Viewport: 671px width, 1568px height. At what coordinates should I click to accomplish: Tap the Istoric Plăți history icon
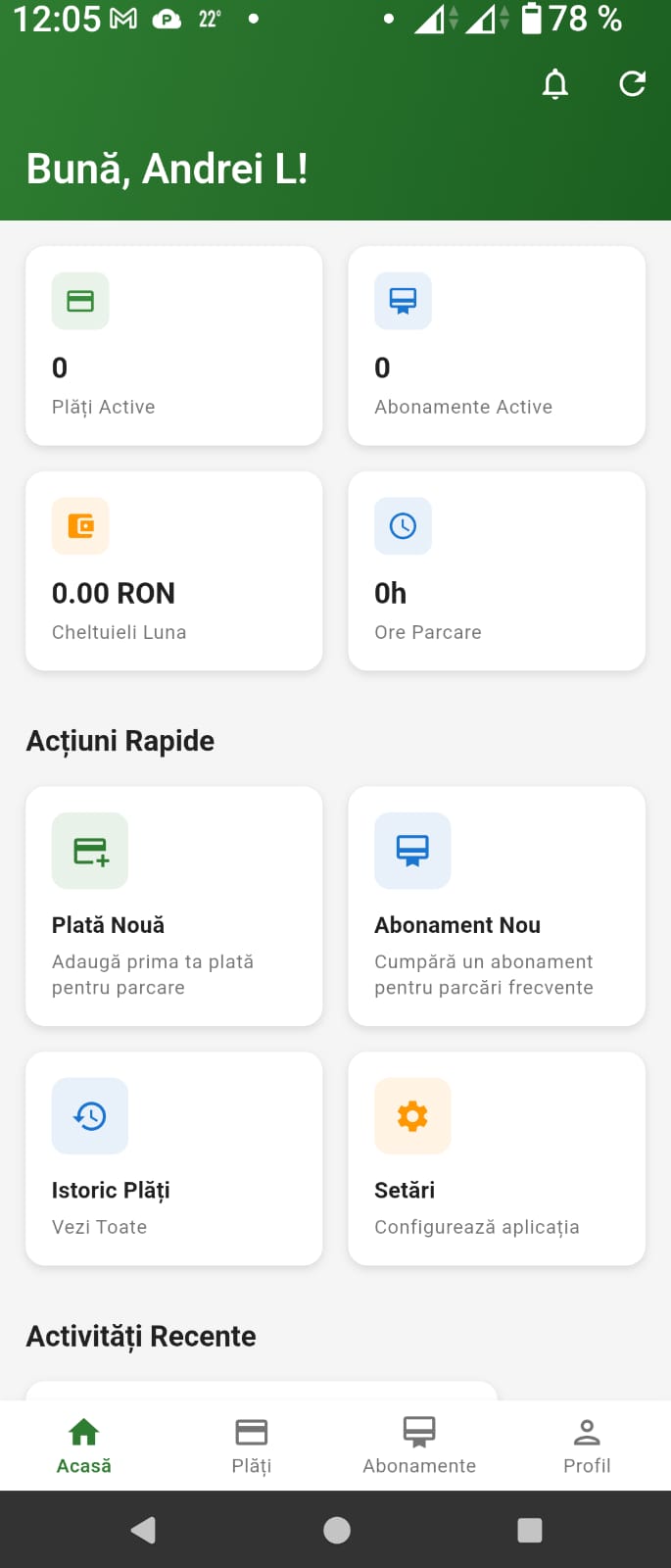tap(90, 1116)
